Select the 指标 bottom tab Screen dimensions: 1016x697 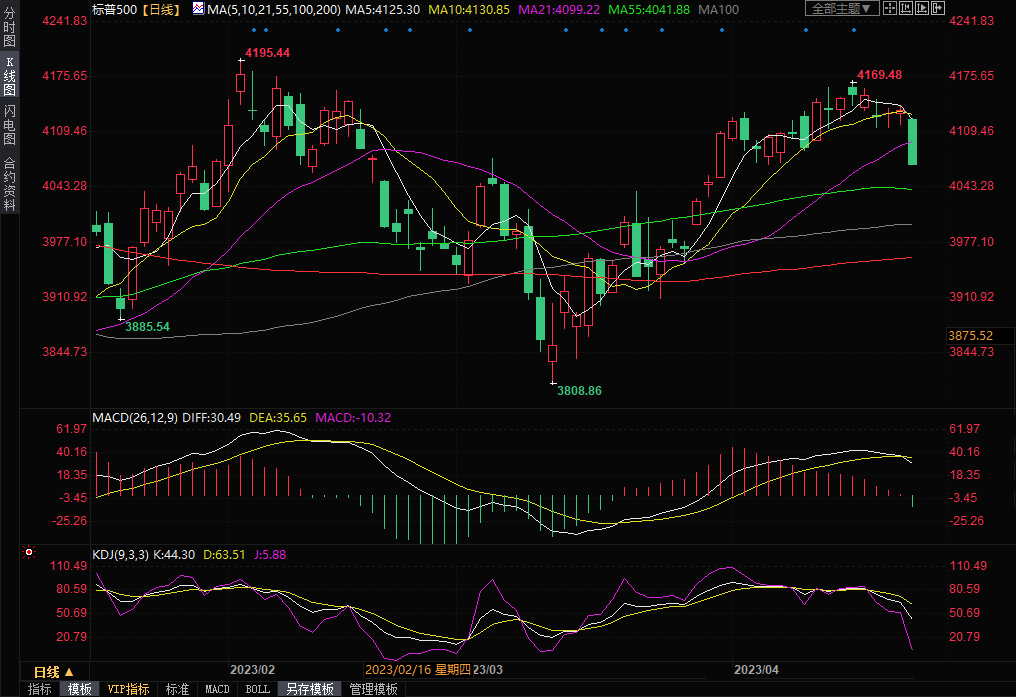click(40, 689)
